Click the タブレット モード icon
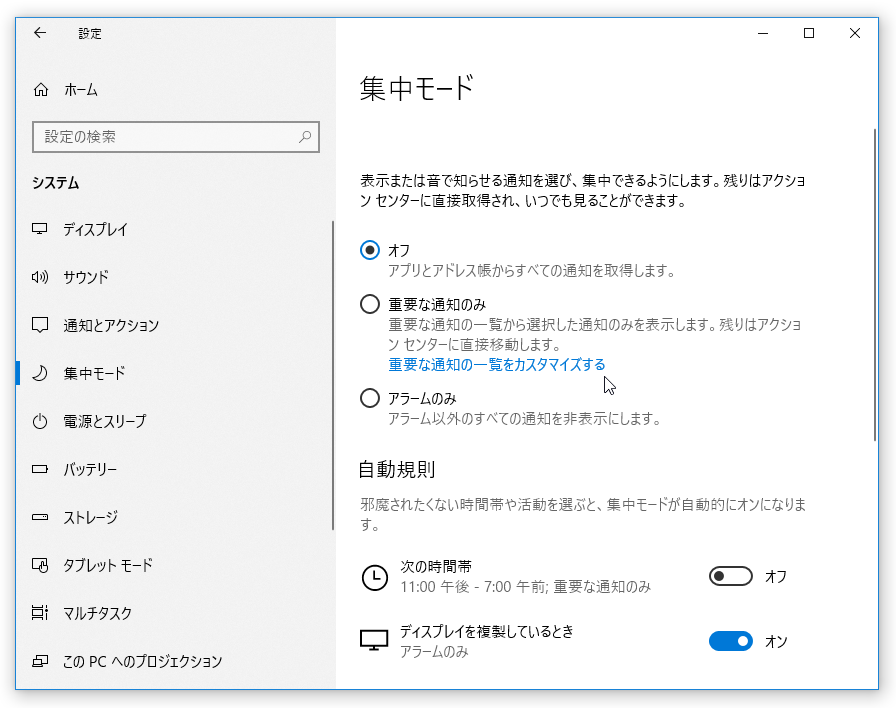Screen dimensions: 896x708 coord(39,565)
